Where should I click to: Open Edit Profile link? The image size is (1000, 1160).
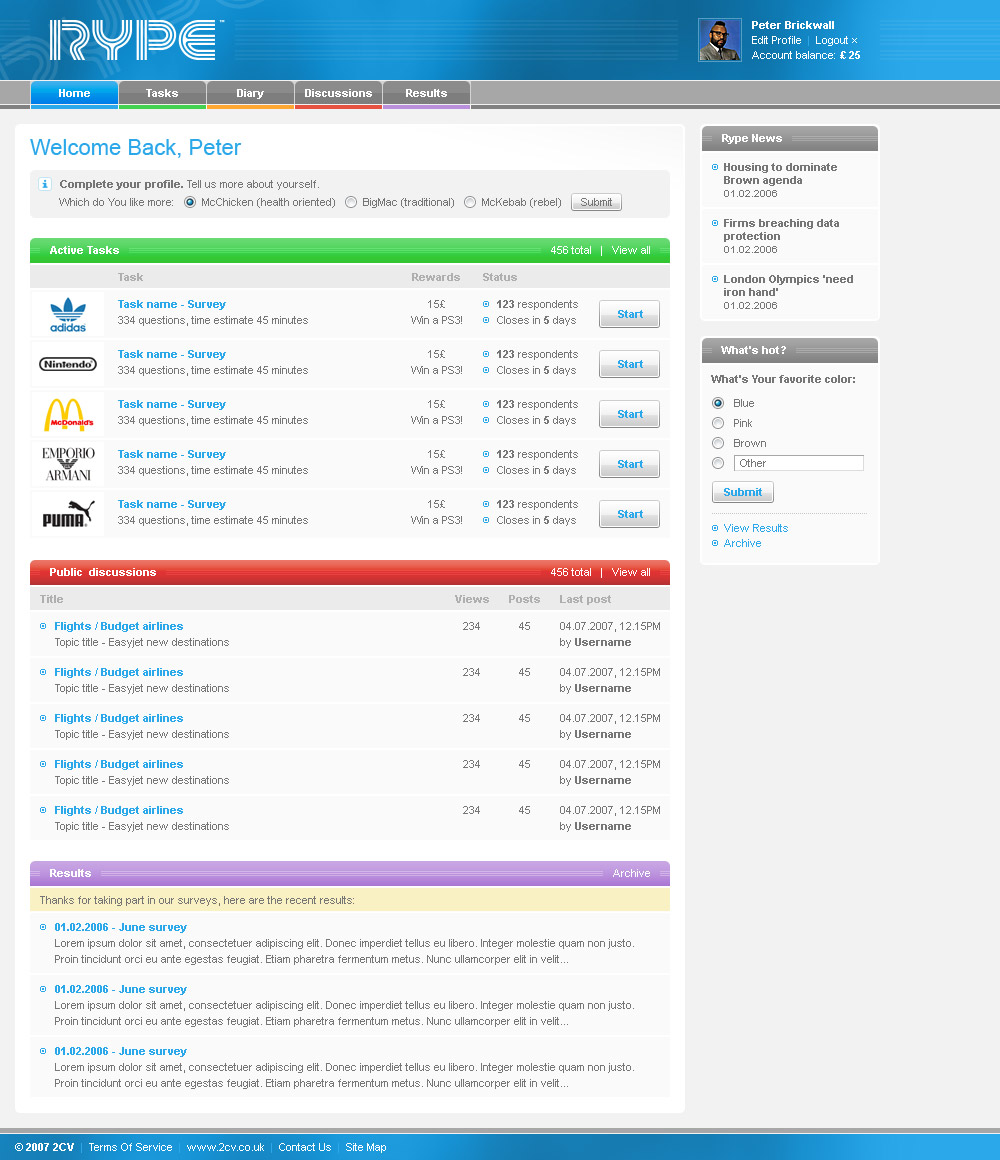tap(776, 41)
